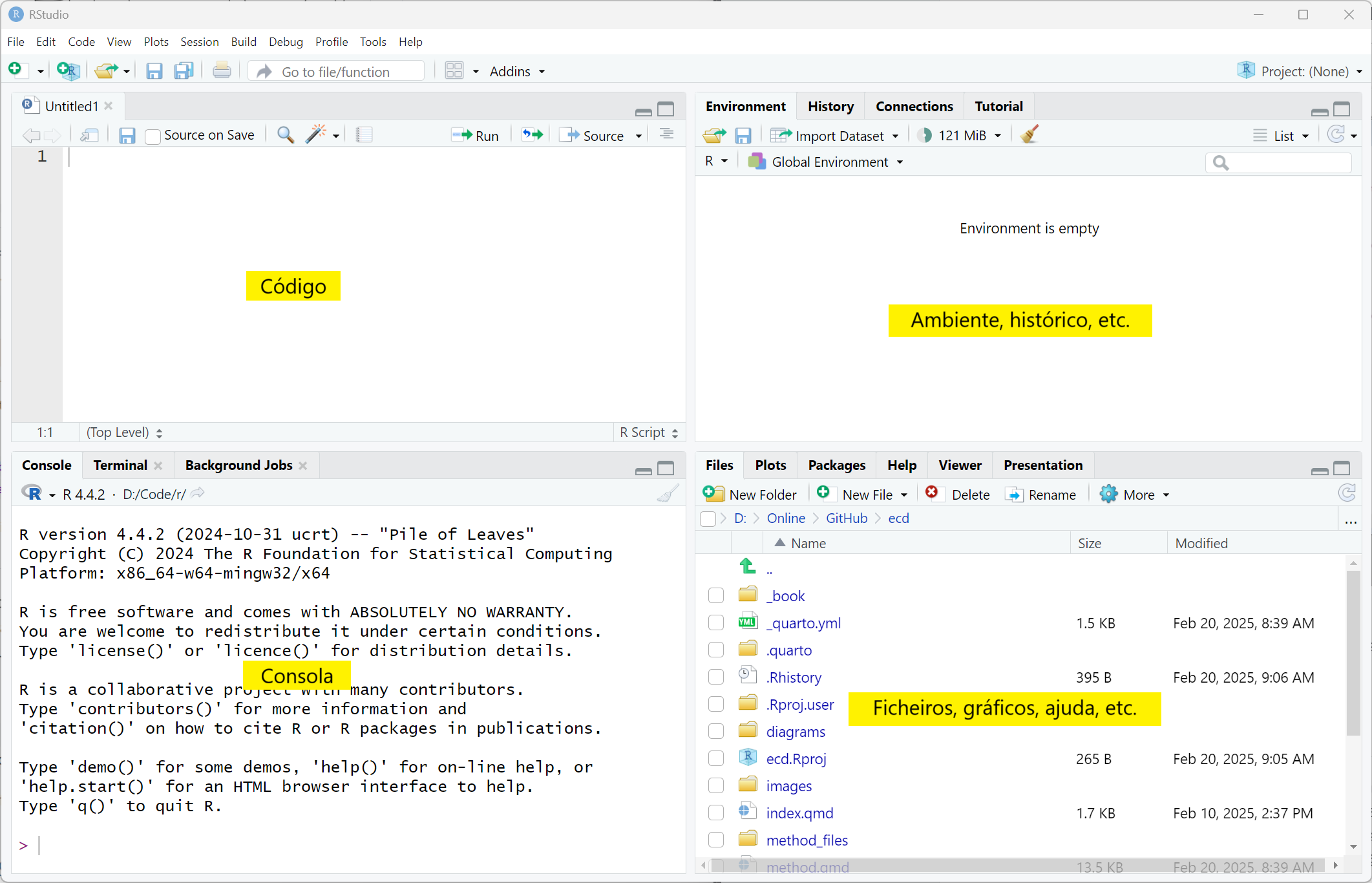
Task: Click the print document icon
Action: tap(222, 70)
